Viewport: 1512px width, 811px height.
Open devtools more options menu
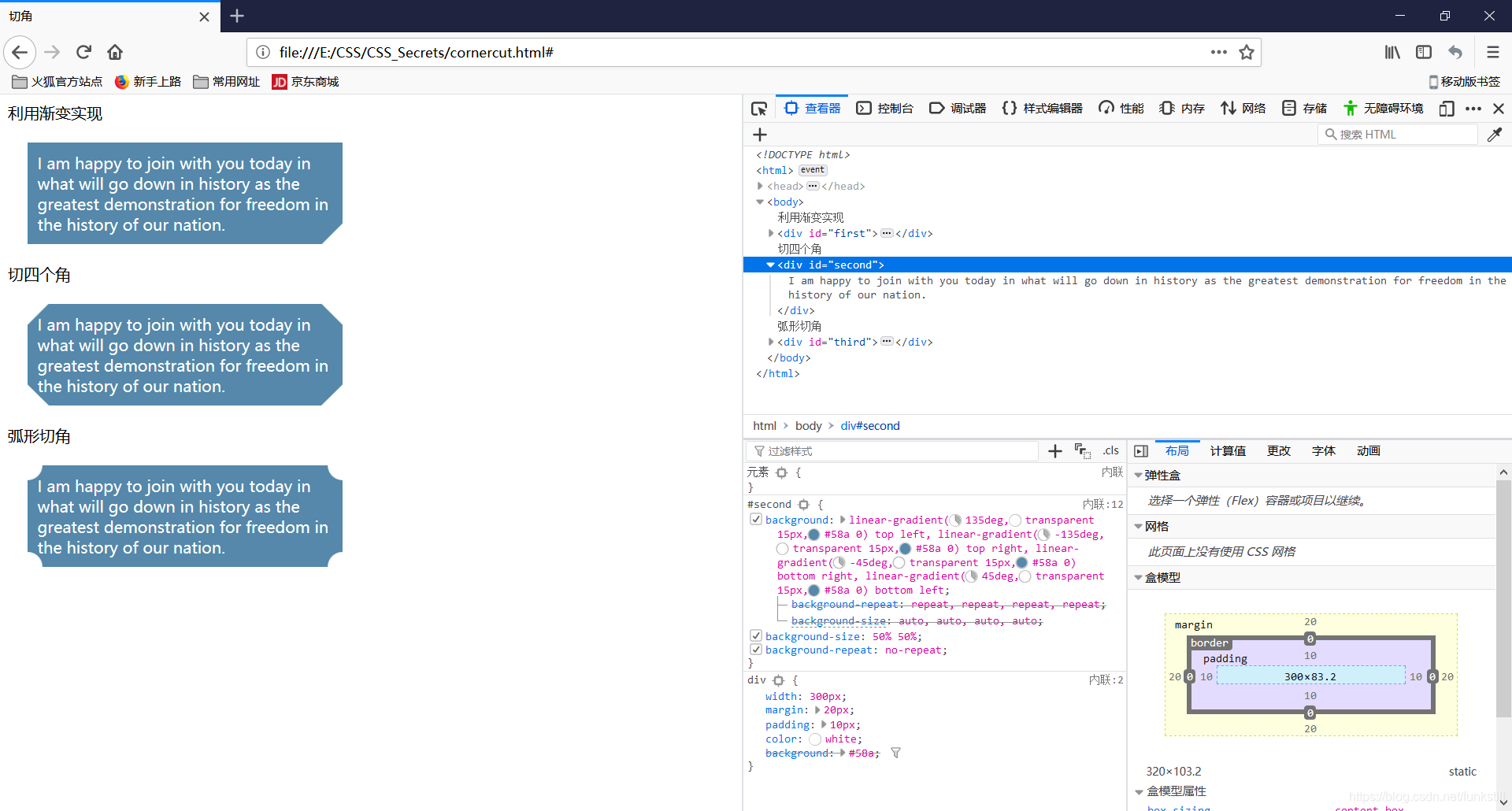tap(1473, 109)
